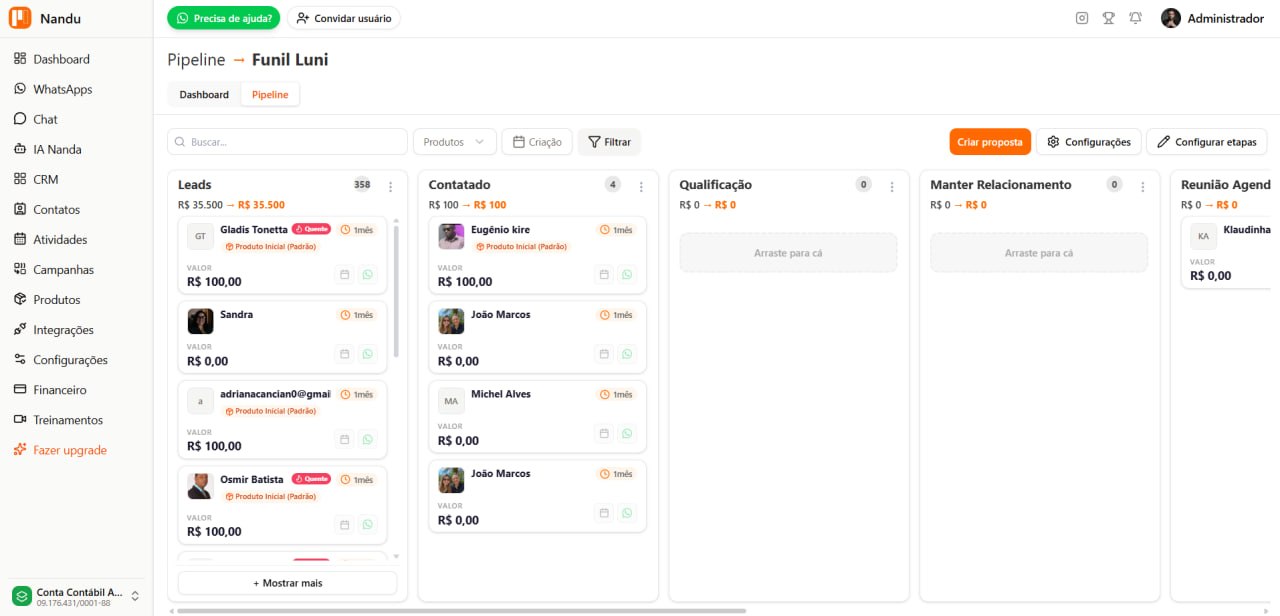Open Leads column options menu
The width and height of the screenshot is (1280, 616).
(391, 187)
